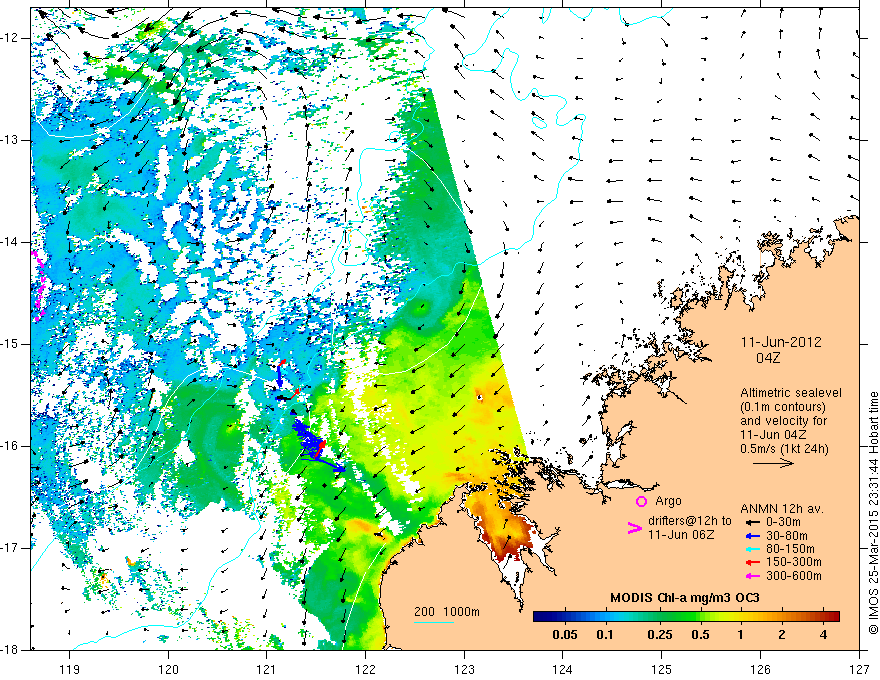Click the colorbar tick value 1

pyautogui.click(x=741, y=635)
